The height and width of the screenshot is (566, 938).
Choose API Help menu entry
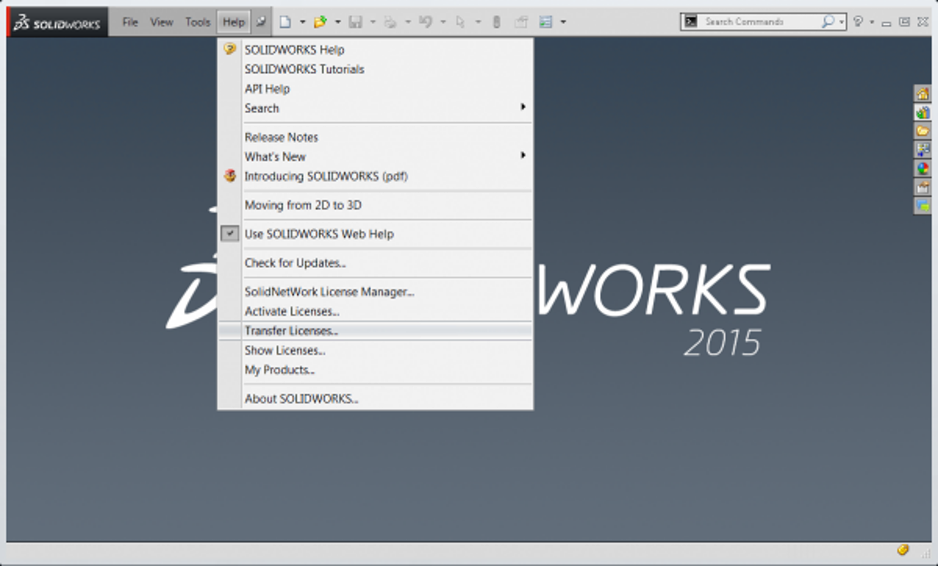(375, 89)
